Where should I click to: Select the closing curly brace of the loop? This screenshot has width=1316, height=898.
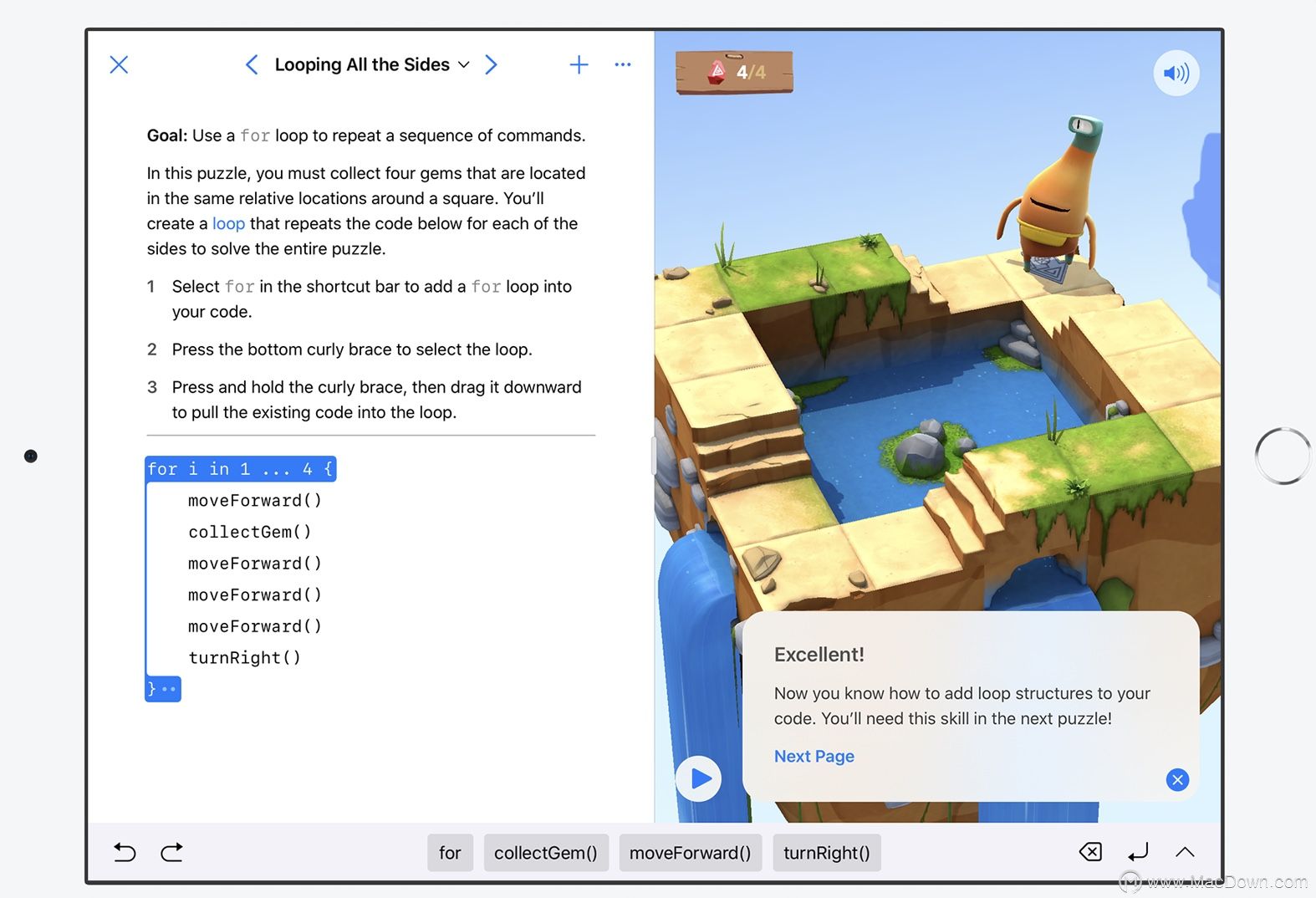point(163,689)
